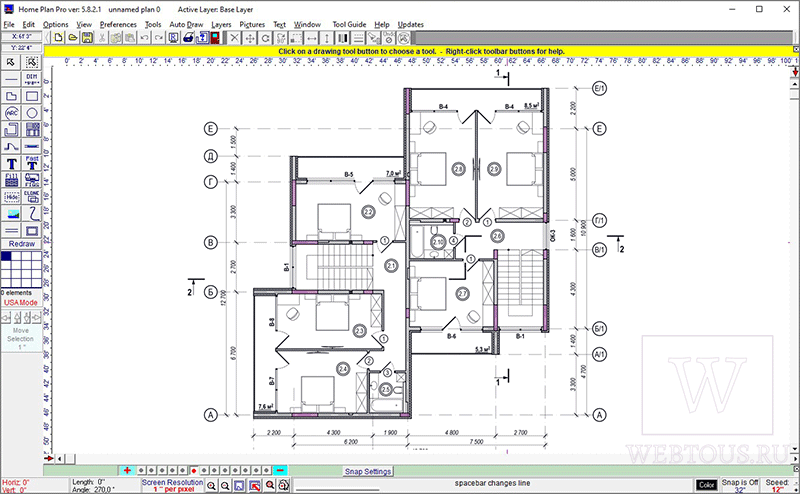
Task: Select the arrow pointer selection tool
Action: coord(11,62)
